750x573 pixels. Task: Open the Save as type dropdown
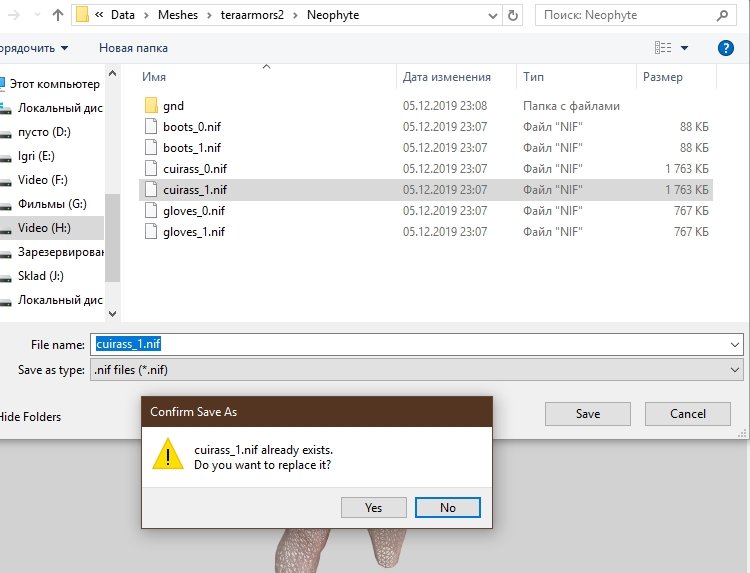(735, 370)
